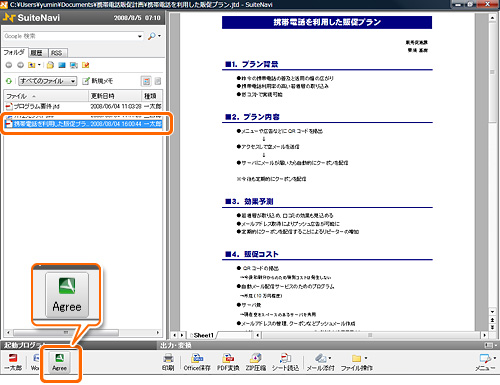Select the プログラム要件.jtd file in list
Viewport: 500px width, 385px height.
pyautogui.click(x=83, y=106)
